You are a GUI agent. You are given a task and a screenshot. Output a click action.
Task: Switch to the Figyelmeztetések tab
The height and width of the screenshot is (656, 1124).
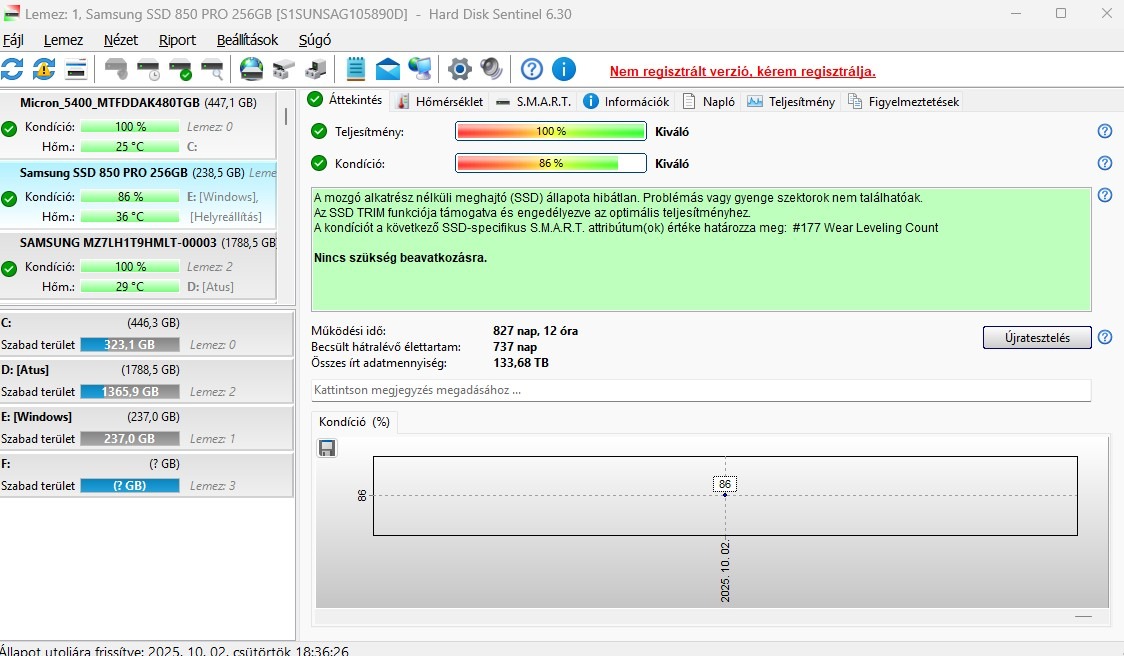903,102
